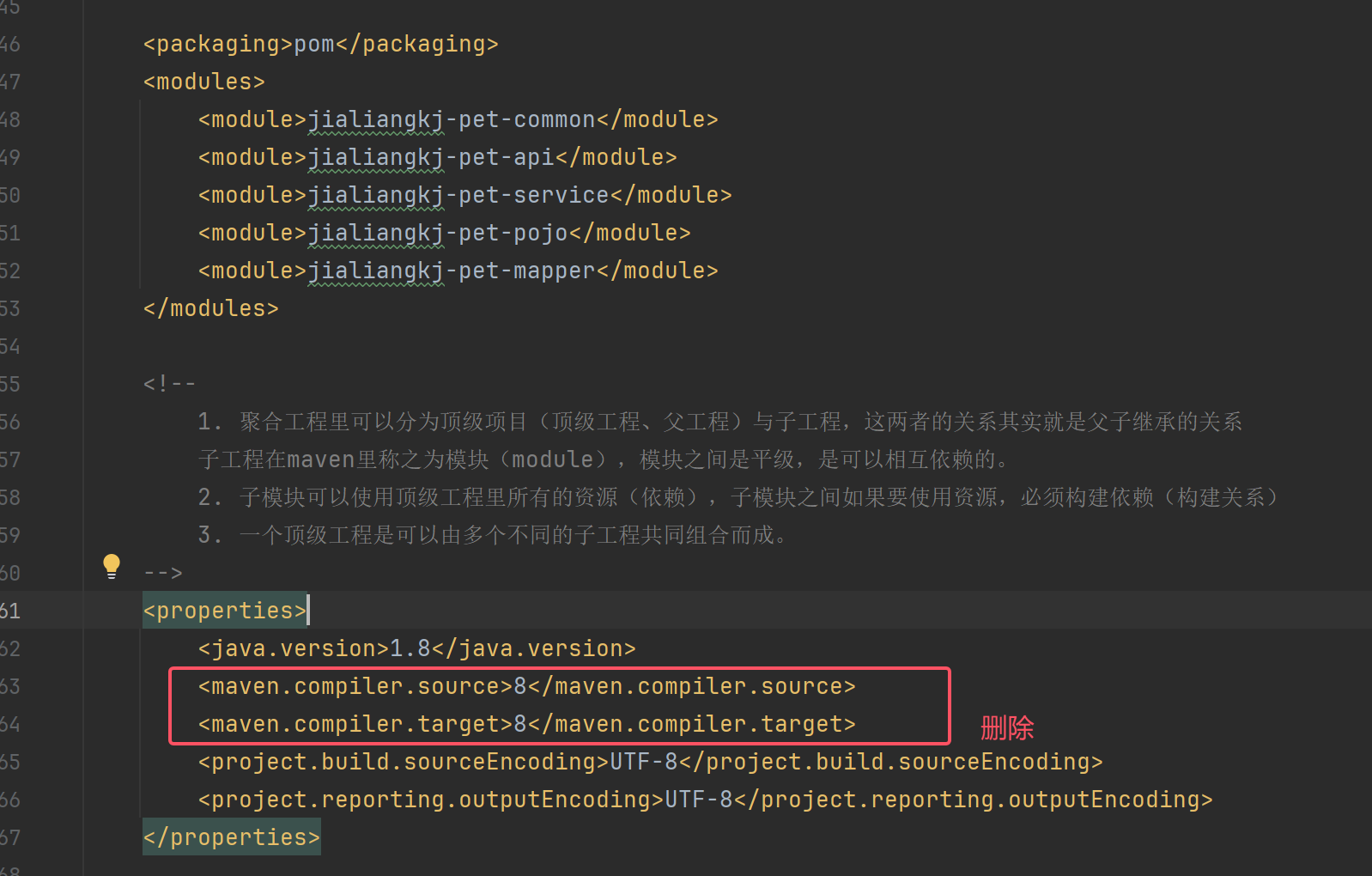Click the project.reporting.outputEncoding line
Image resolution: width=1372 pixels, height=876 pixels.
[x=706, y=800]
